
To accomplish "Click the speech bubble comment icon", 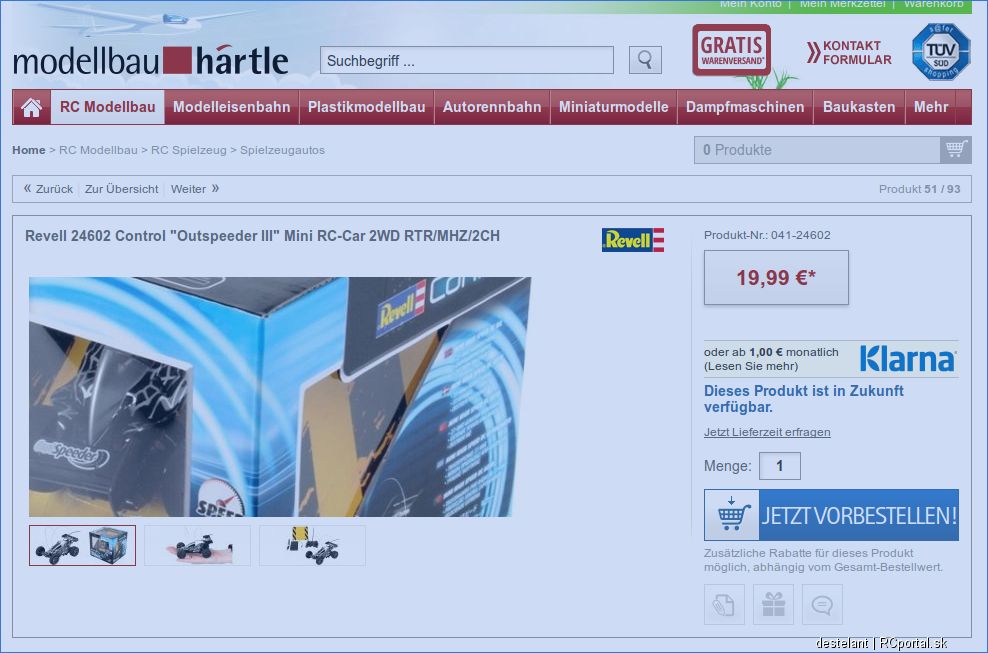I will 822,604.
